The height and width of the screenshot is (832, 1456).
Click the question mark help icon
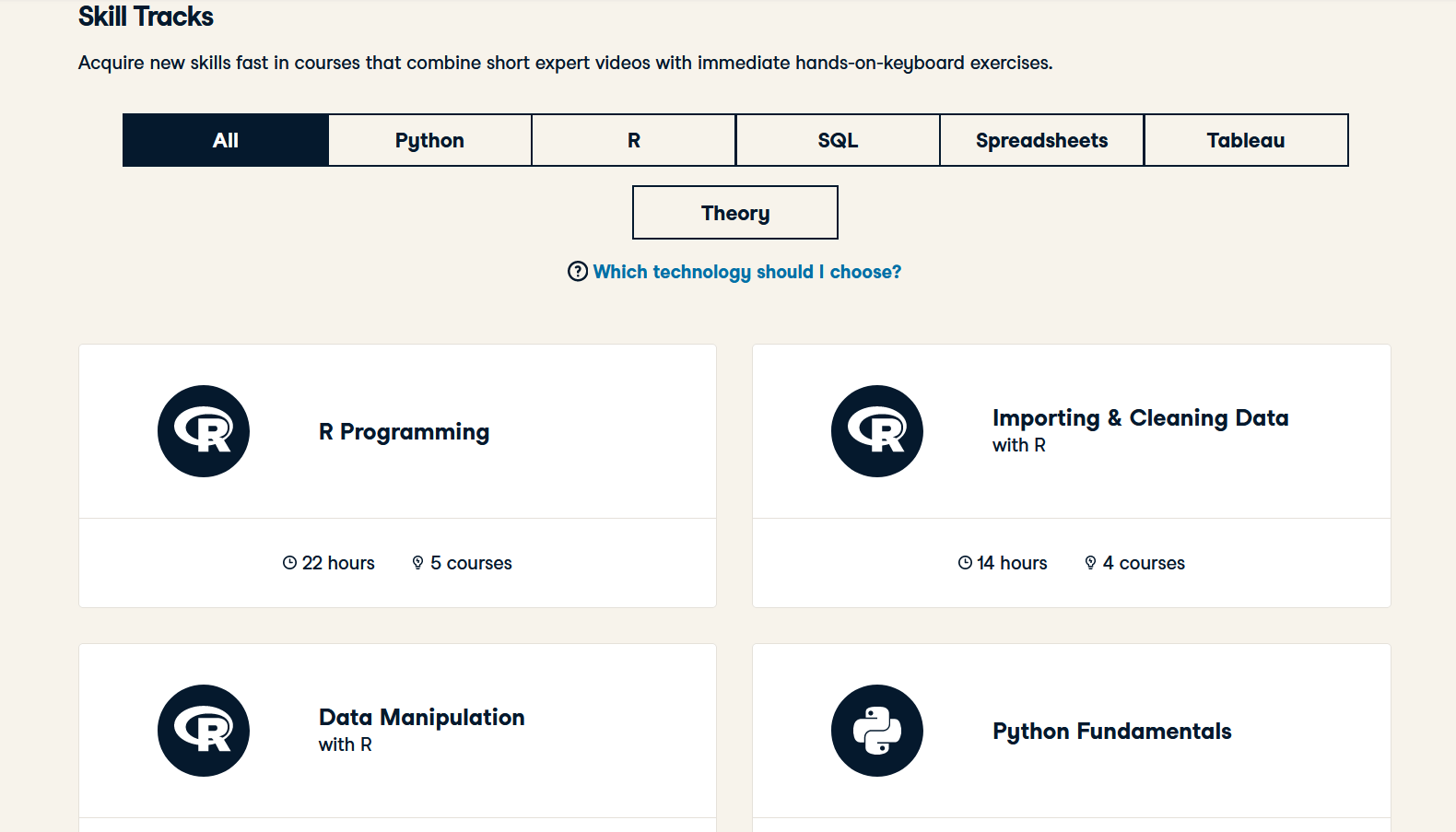pos(578,272)
